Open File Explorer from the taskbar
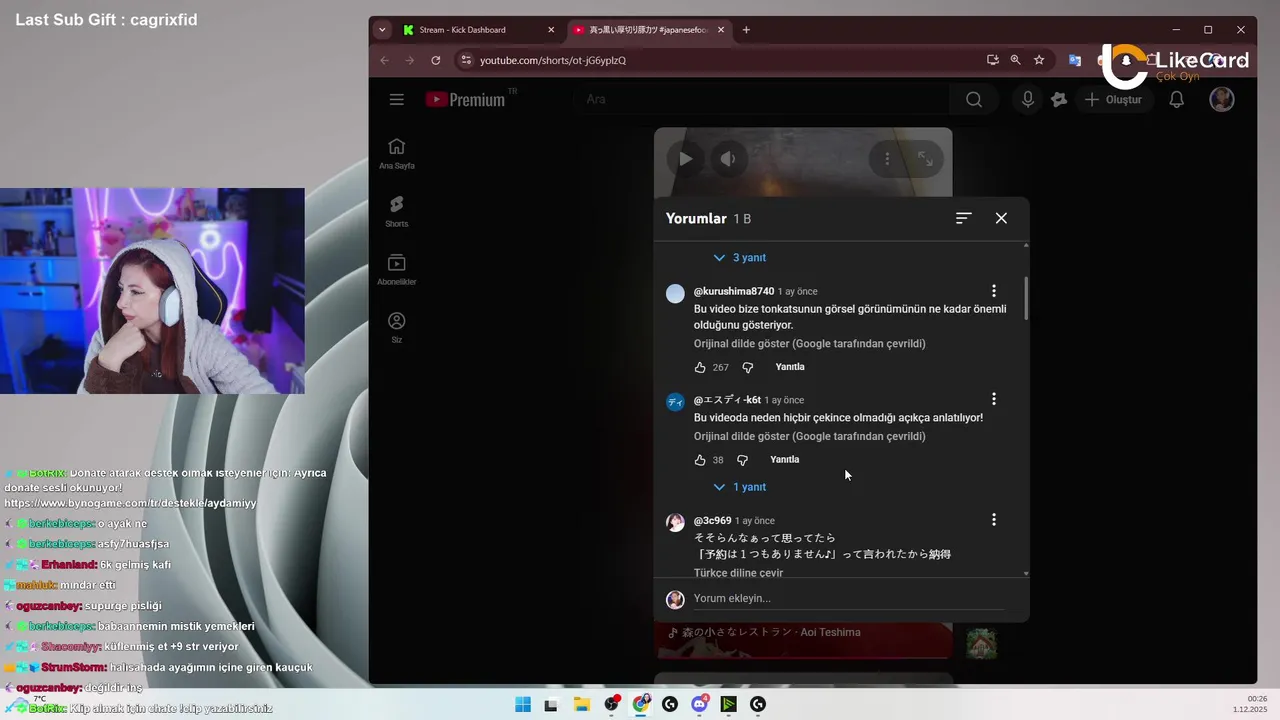 tap(582, 704)
